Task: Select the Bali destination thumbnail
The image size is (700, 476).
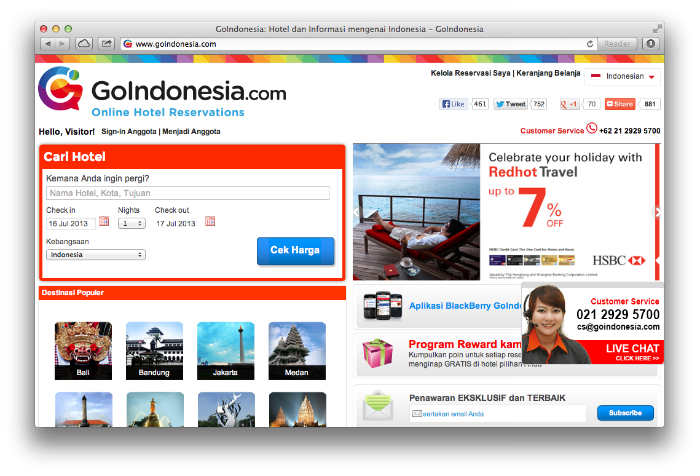Action: coord(83,351)
